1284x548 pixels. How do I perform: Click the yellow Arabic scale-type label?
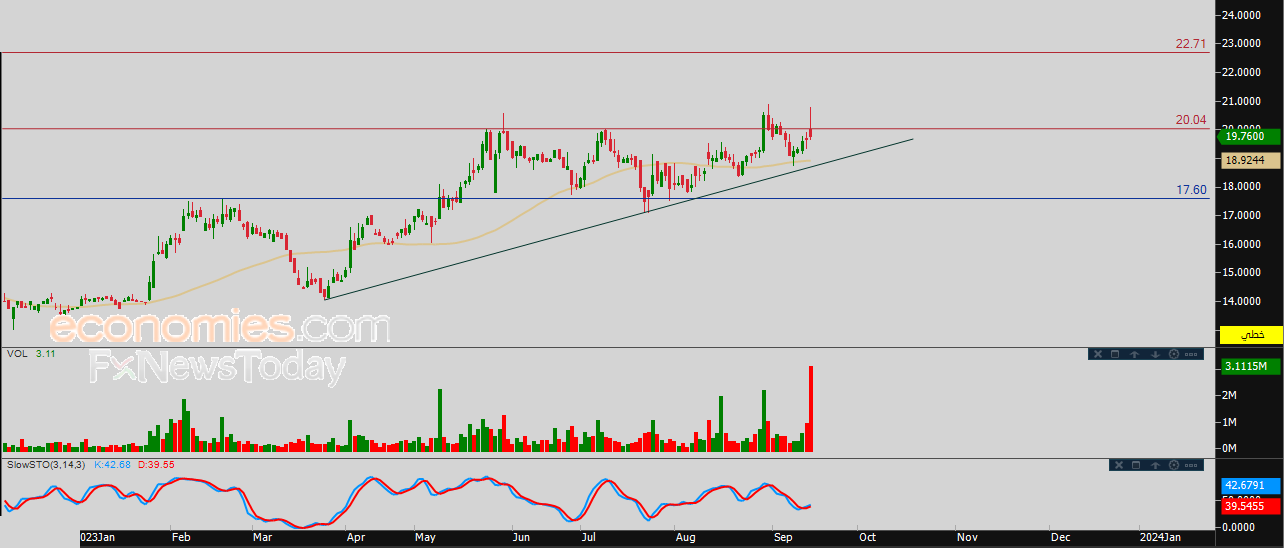tap(1250, 333)
